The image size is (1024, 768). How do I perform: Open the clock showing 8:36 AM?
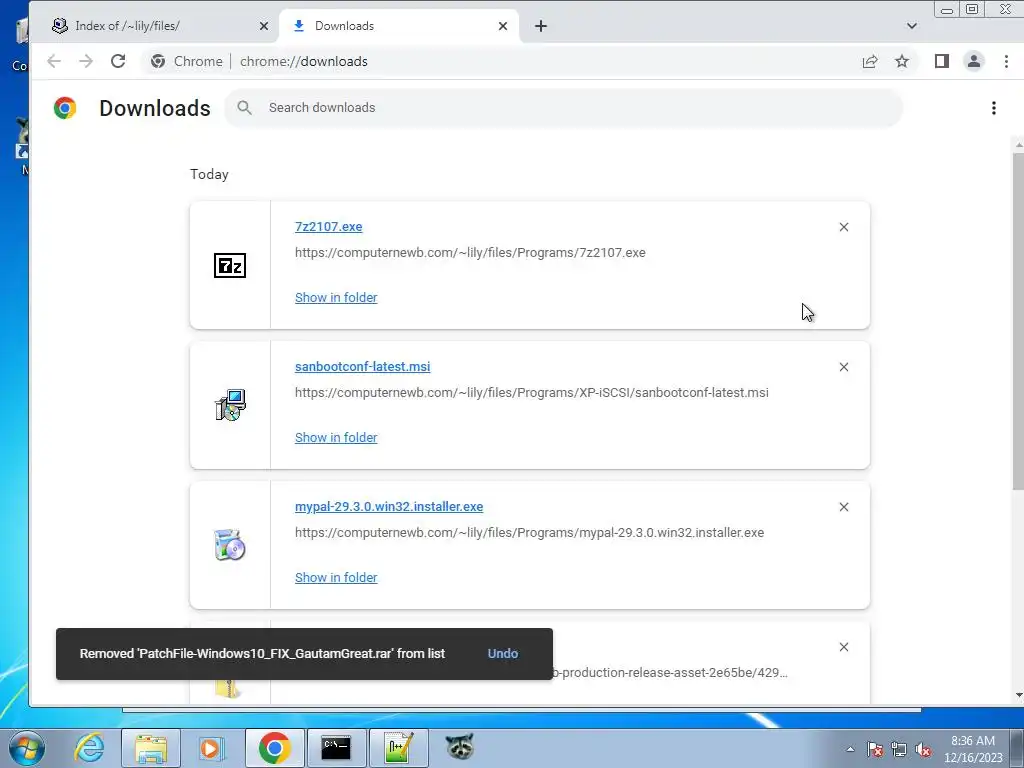pos(973,749)
